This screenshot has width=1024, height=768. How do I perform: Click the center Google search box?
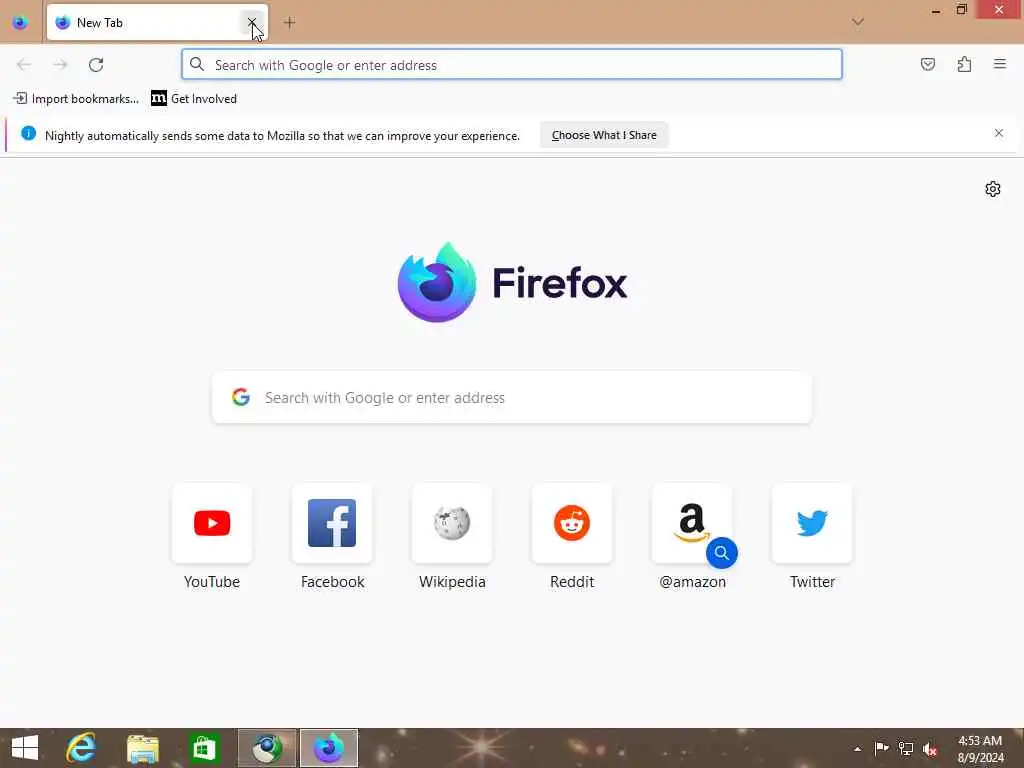pyautogui.click(x=512, y=398)
